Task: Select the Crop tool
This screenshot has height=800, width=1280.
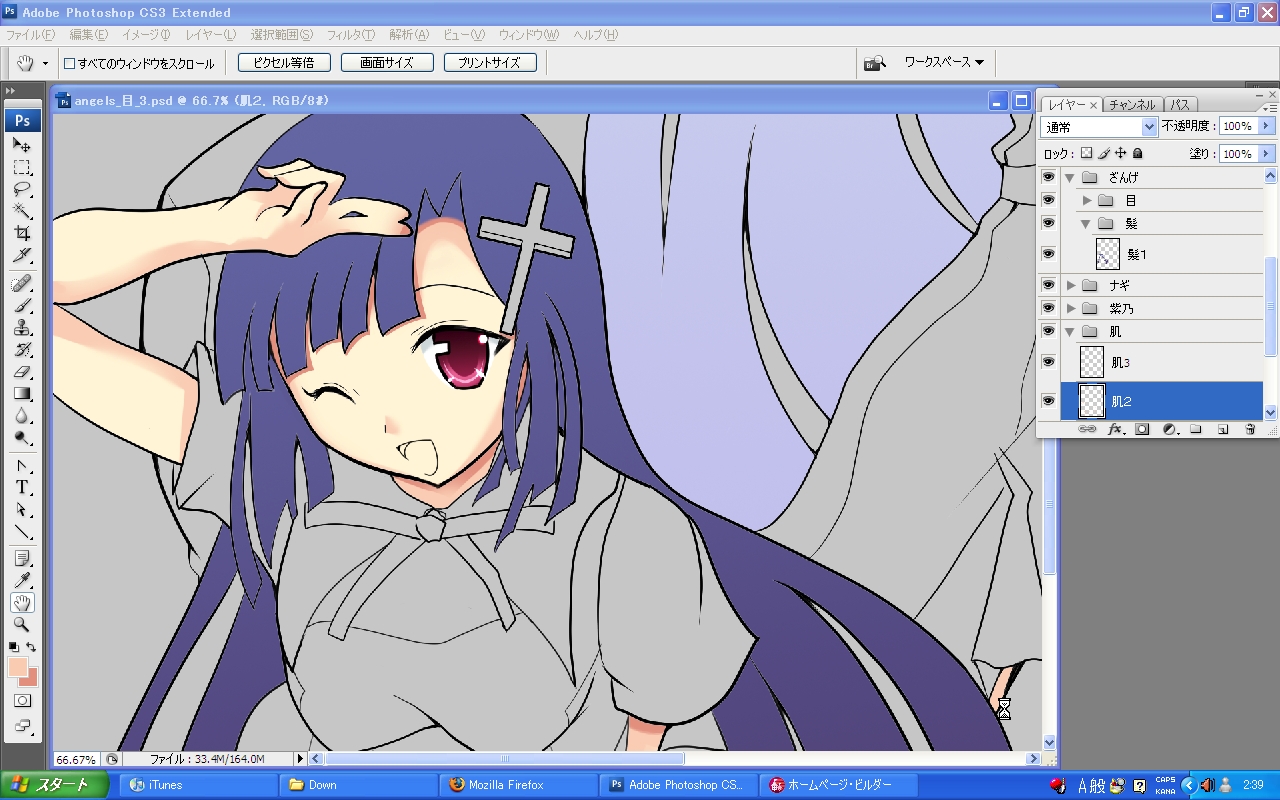Action: pyautogui.click(x=22, y=233)
